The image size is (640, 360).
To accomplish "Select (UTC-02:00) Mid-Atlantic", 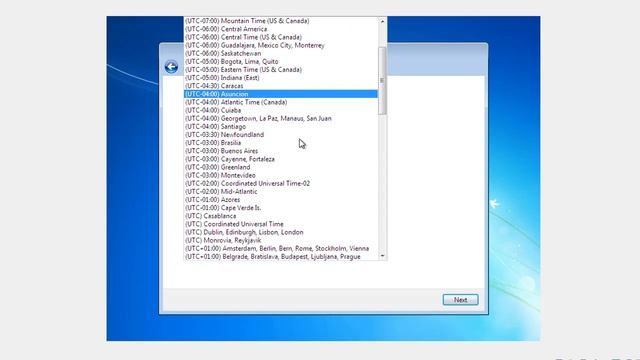I will [281, 192].
